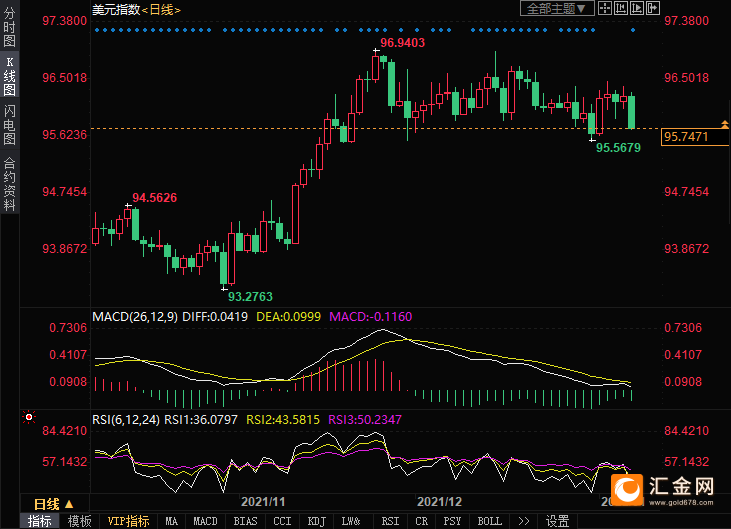Viewport: 731px width, 529px height.
Task: Open the 日线 period link in title
Action: click(x=161, y=9)
